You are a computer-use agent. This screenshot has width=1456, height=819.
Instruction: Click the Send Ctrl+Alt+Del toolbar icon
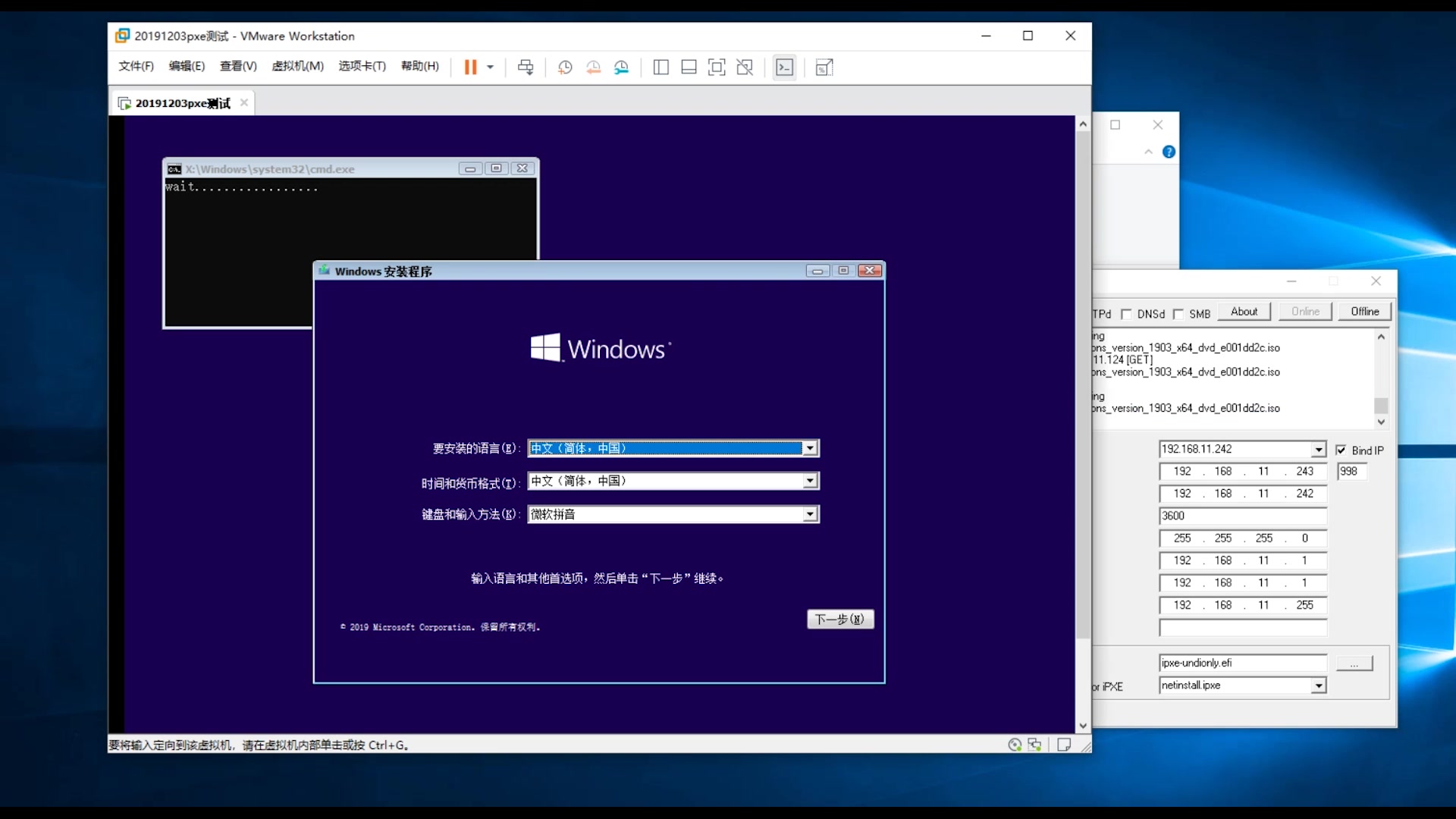click(526, 67)
